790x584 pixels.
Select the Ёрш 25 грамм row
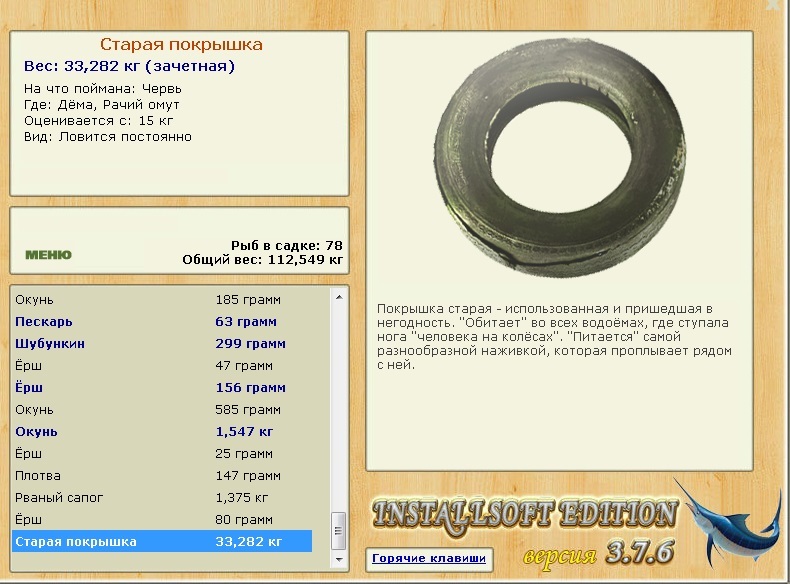(x=162, y=453)
